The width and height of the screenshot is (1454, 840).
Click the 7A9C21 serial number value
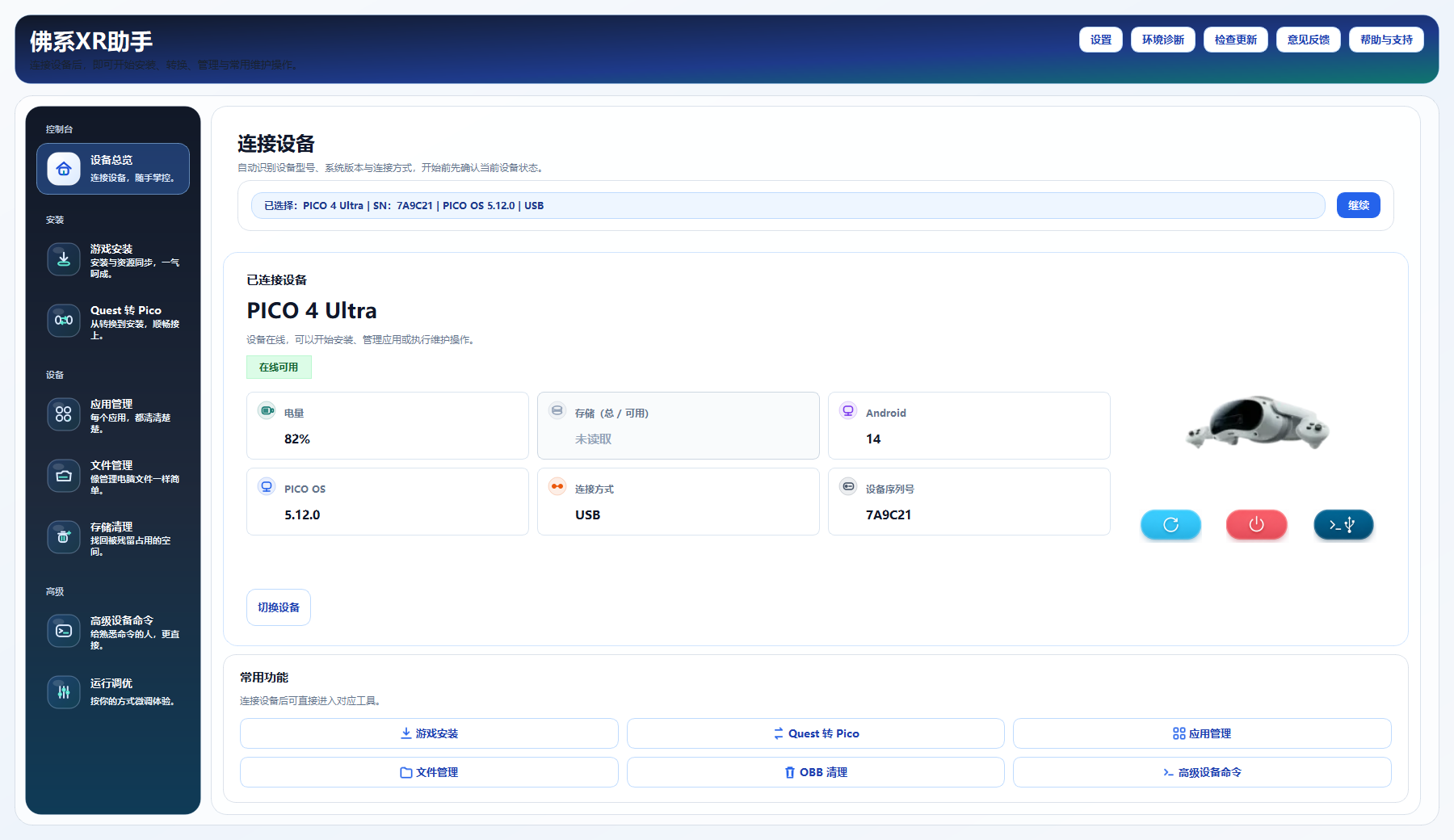pos(889,514)
